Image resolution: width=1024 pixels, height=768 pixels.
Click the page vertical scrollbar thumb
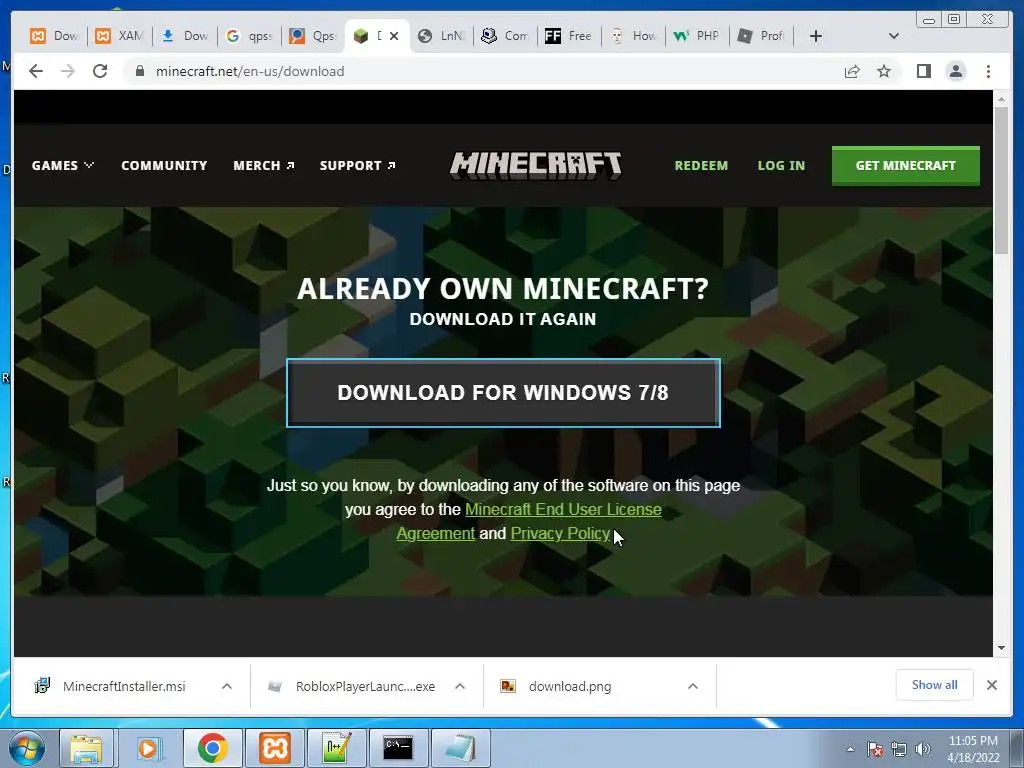(x=1001, y=180)
